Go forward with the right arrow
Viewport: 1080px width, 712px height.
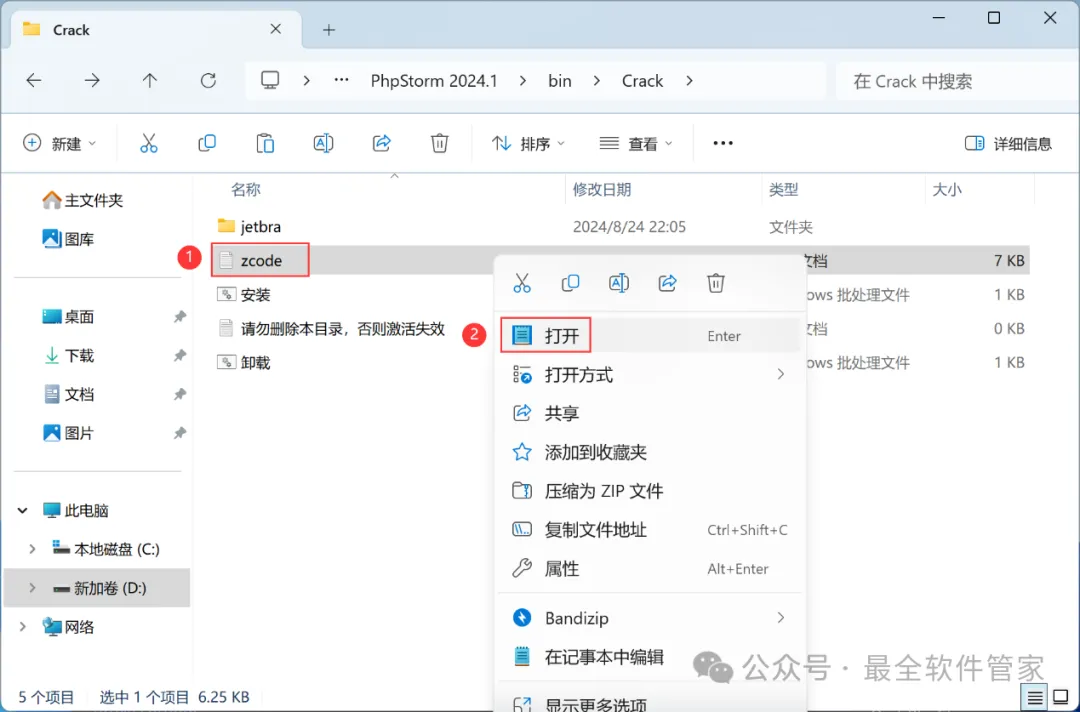[92, 81]
